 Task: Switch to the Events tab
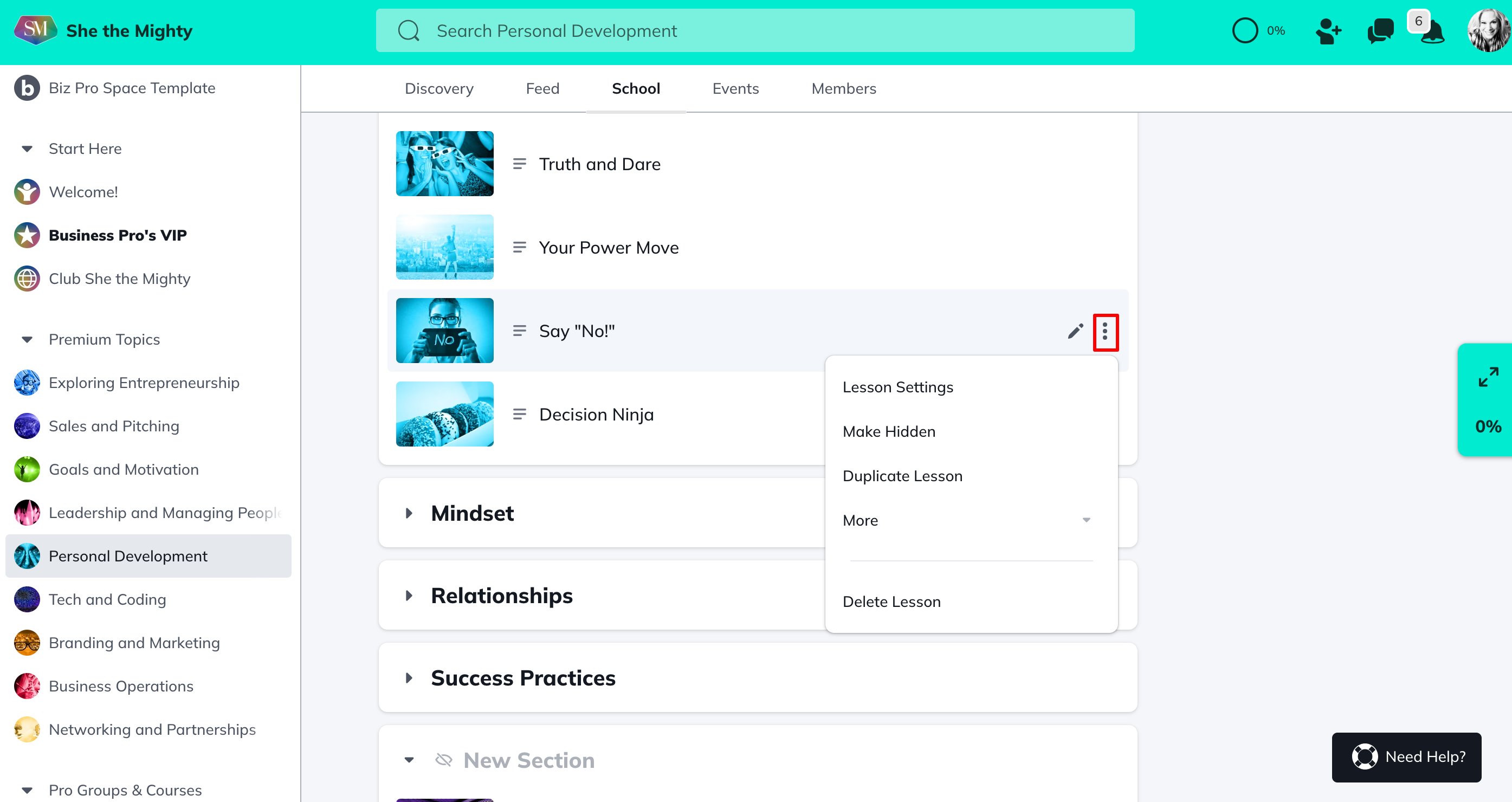tap(735, 89)
